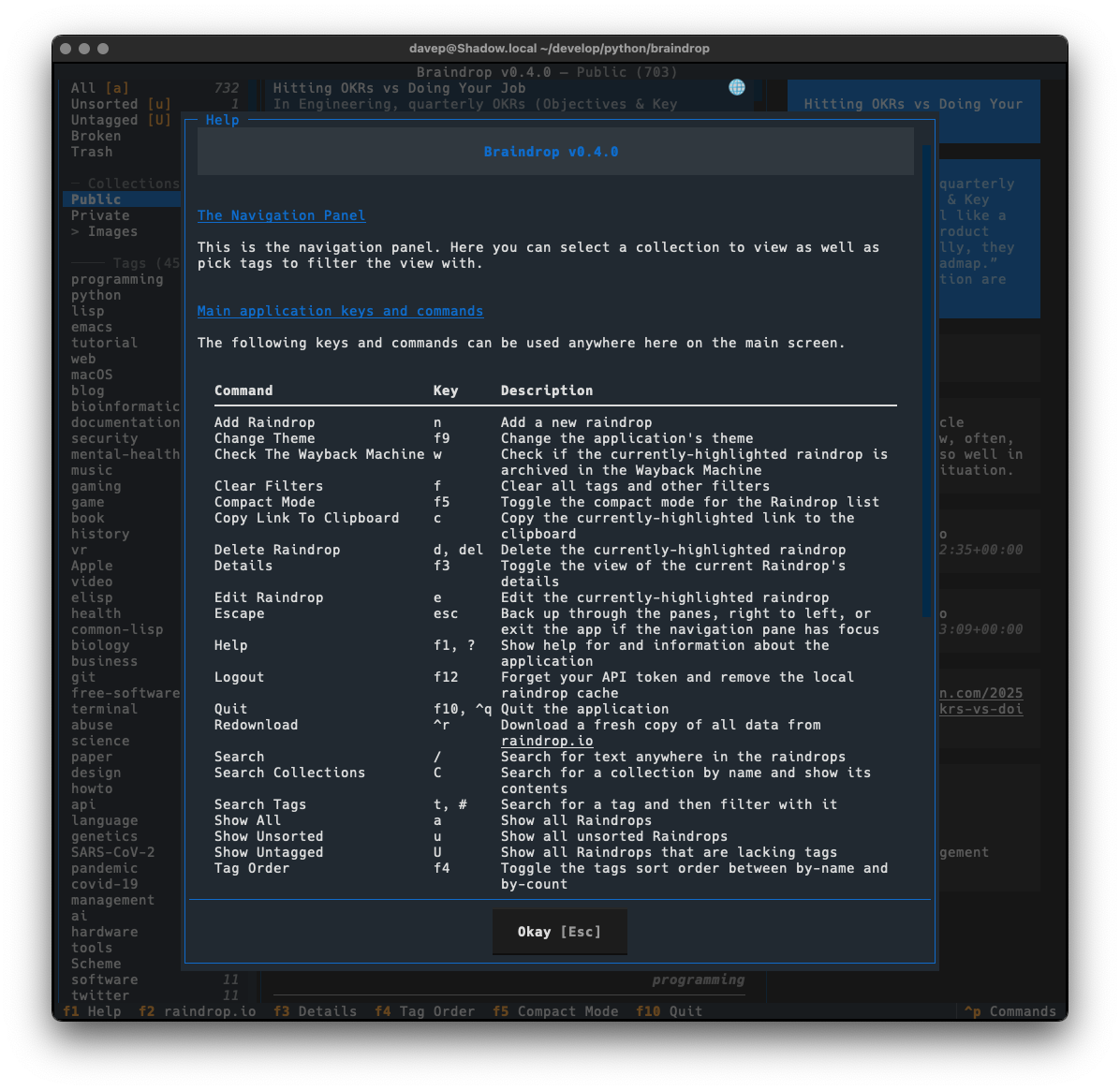Click the green macOS zoom window button

point(103,49)
